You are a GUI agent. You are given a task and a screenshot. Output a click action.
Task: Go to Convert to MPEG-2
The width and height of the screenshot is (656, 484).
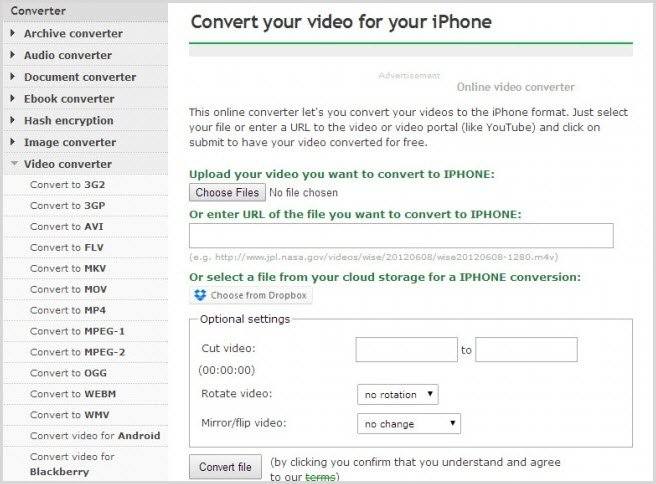[77, 352]
